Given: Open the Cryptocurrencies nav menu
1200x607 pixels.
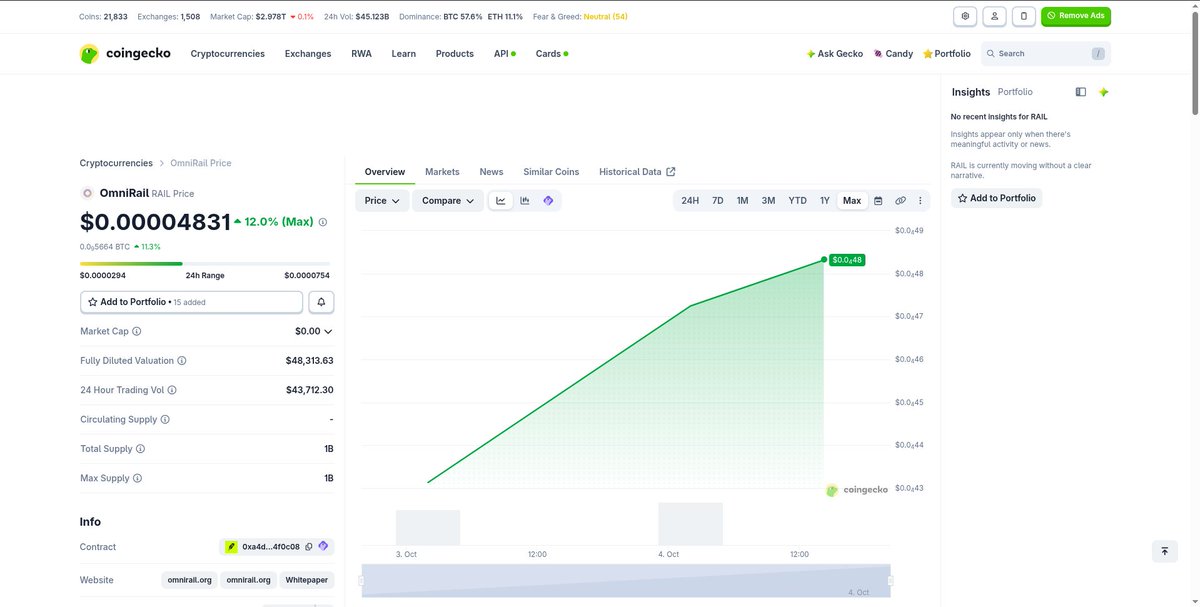Looking at the screenshot, I should point(228,54).
